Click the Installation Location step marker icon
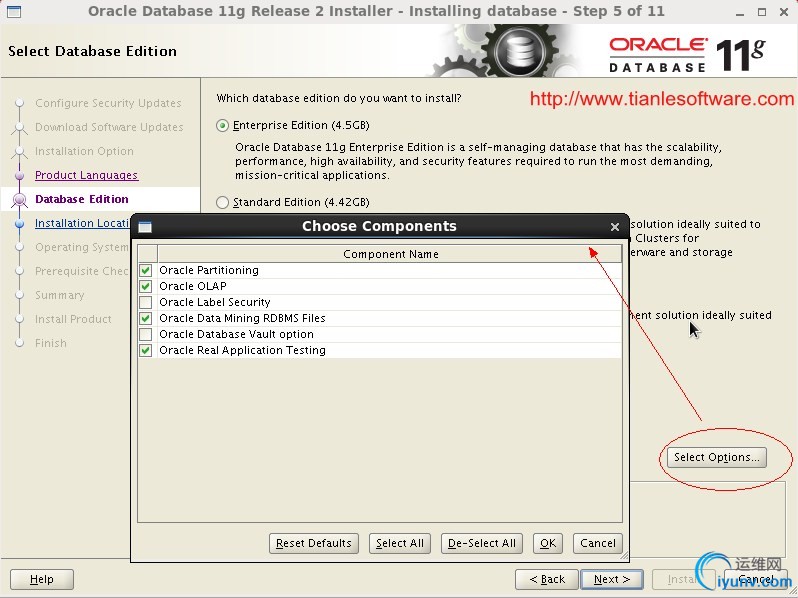 [19, 223]
